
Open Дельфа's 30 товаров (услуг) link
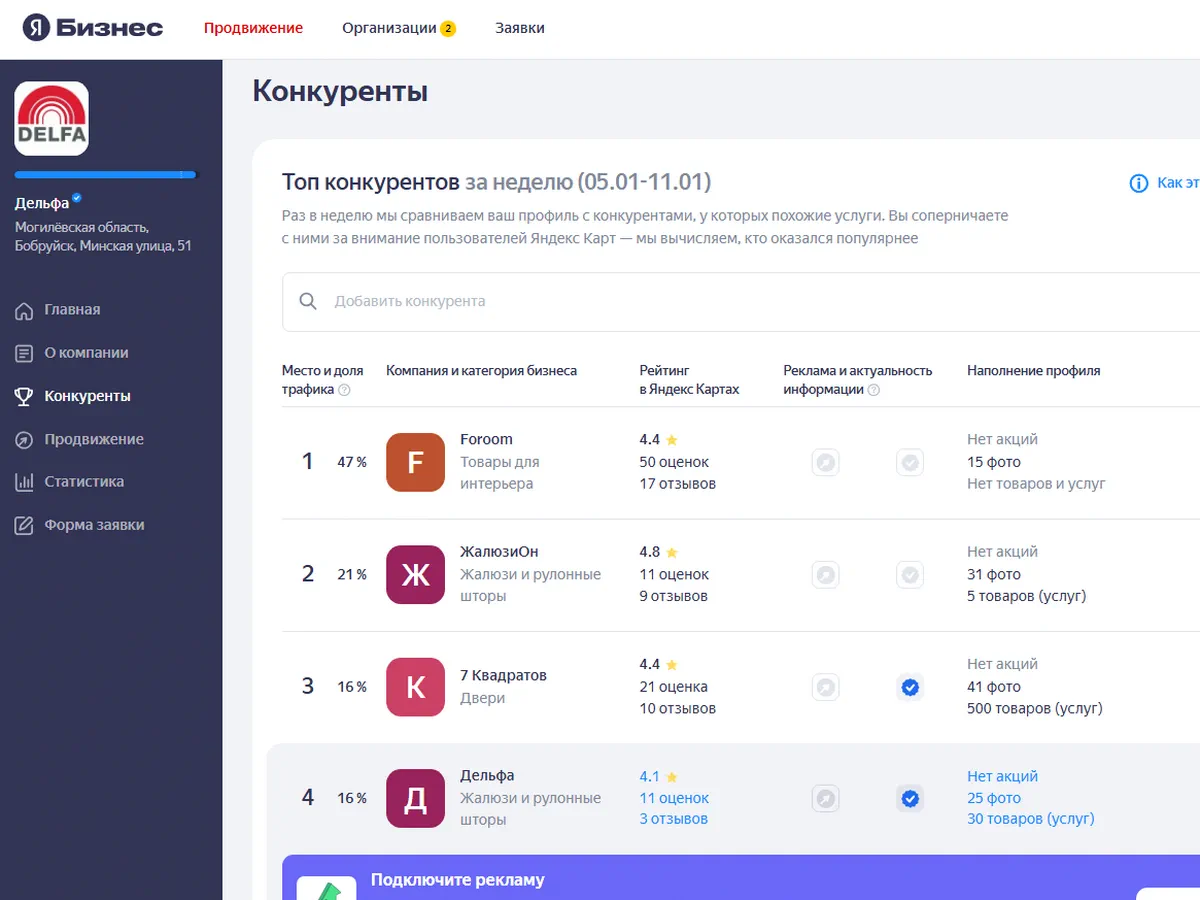(x=1030, y=819)
